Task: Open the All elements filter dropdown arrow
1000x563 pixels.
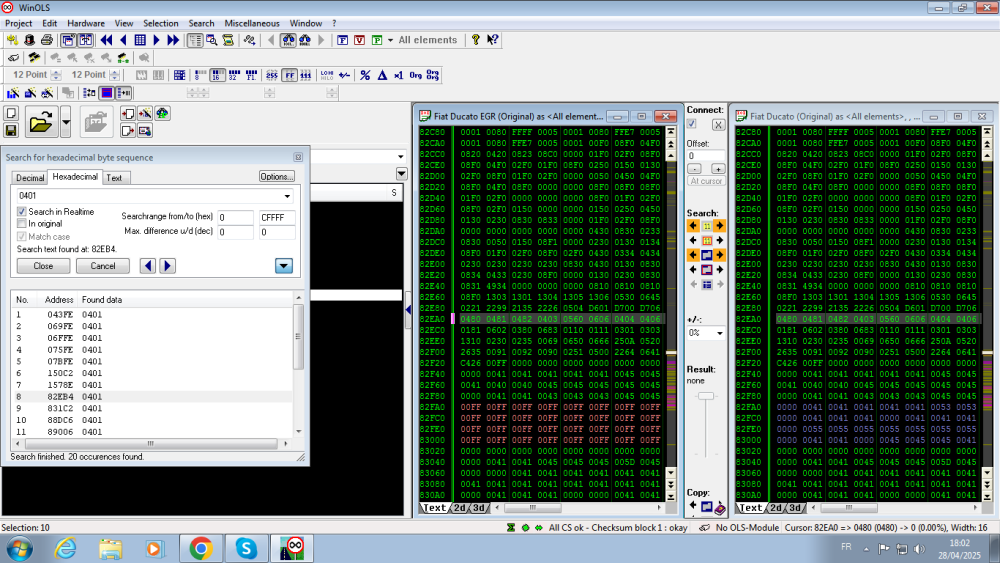Action: coord(390,40)
